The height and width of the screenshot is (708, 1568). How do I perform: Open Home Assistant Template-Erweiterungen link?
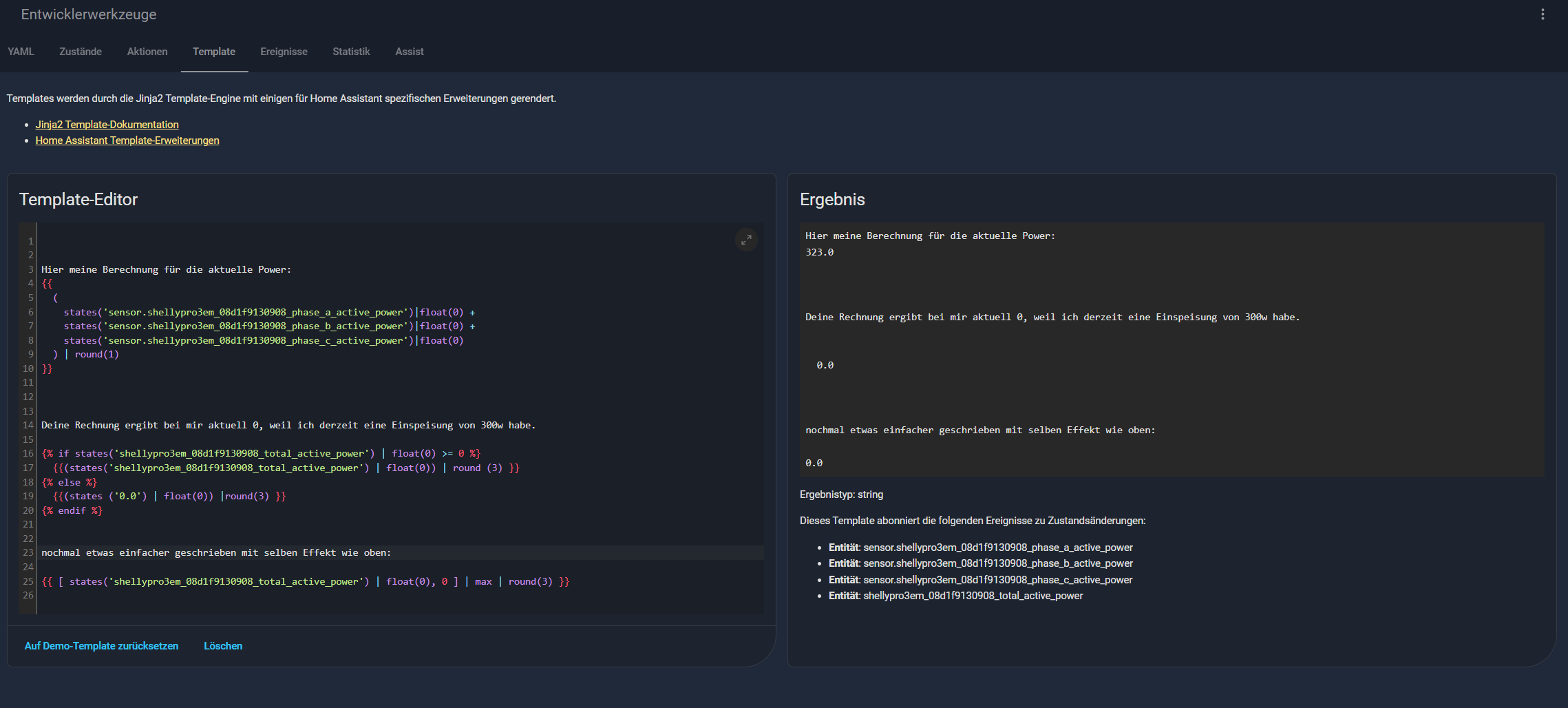click(x=127, y=140)
